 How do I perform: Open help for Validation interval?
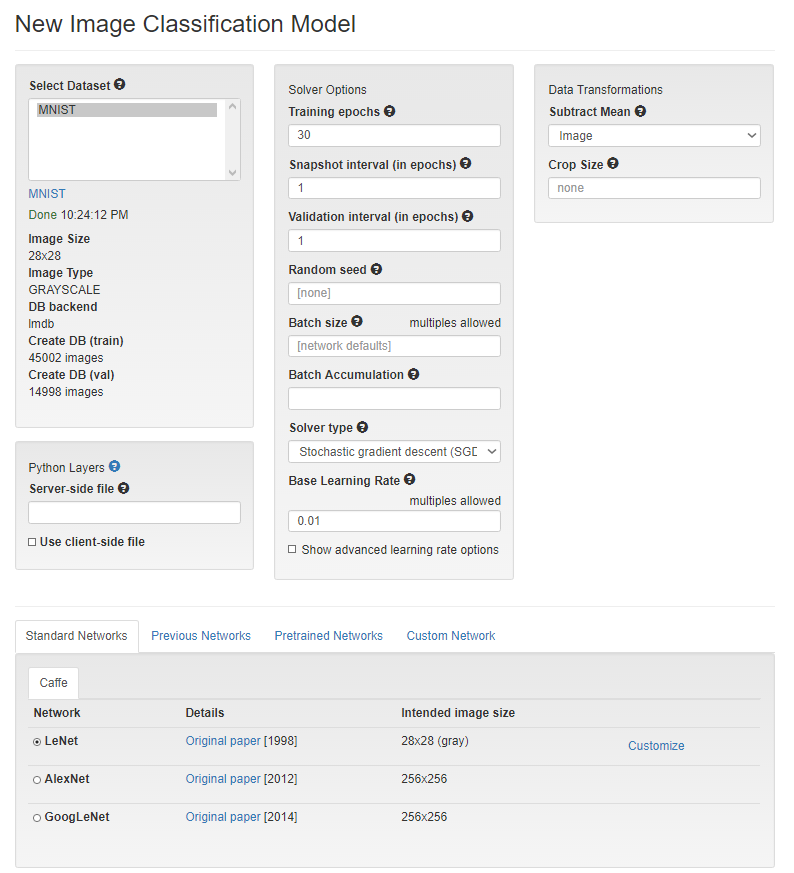pyautogui.click(x=468, y=216)
